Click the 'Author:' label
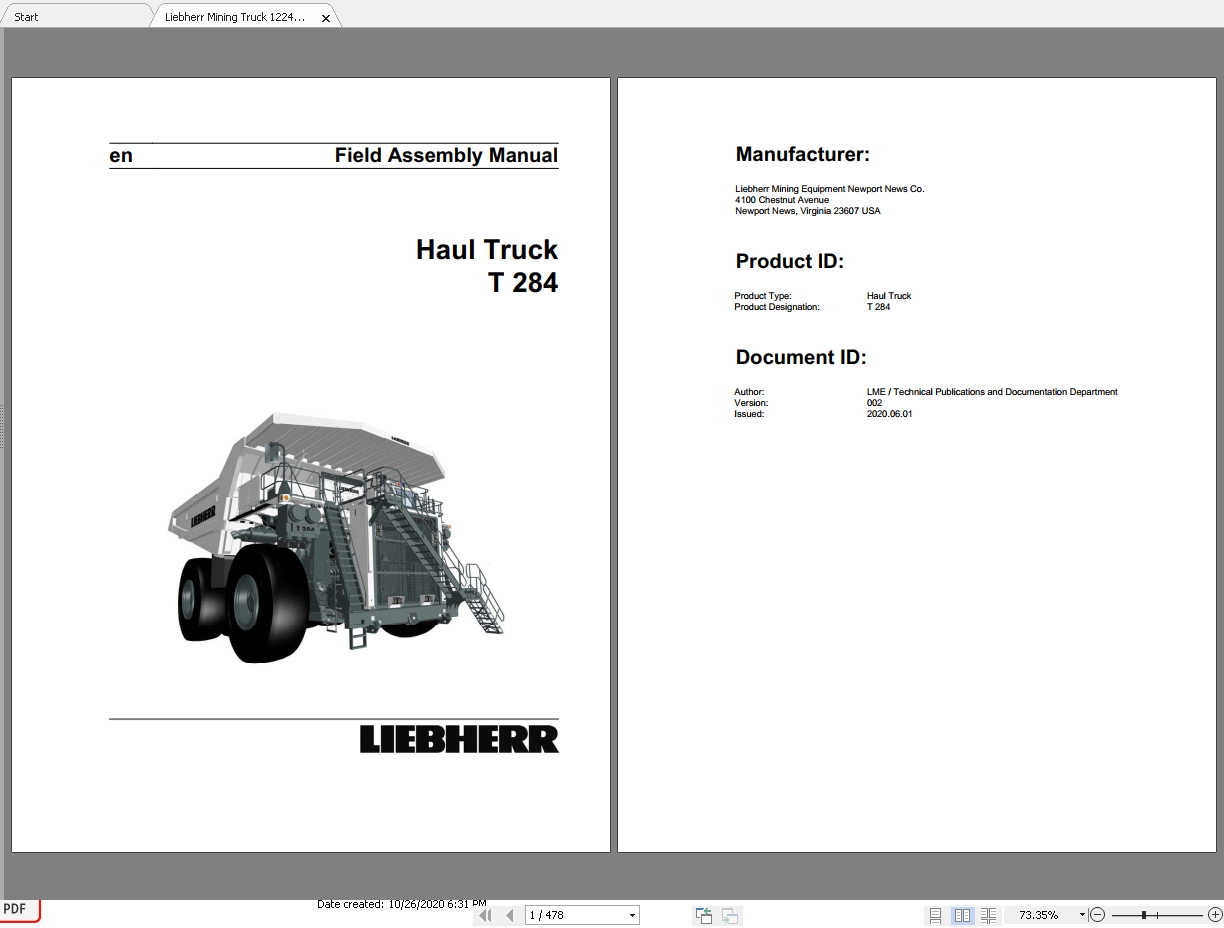Screen dimensions: 1224x928 coord(749,392)
